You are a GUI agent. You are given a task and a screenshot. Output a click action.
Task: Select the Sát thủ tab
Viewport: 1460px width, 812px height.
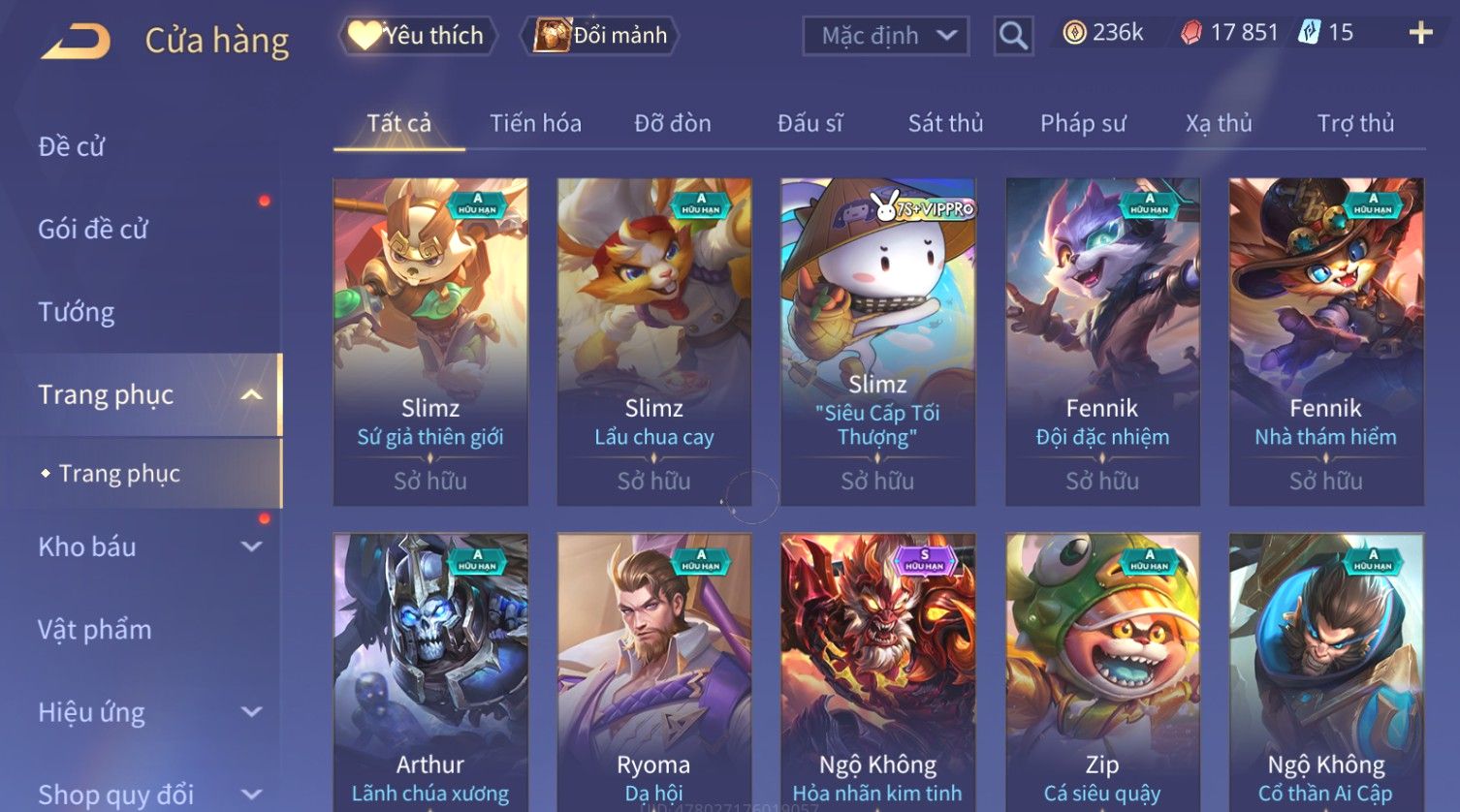945,123
